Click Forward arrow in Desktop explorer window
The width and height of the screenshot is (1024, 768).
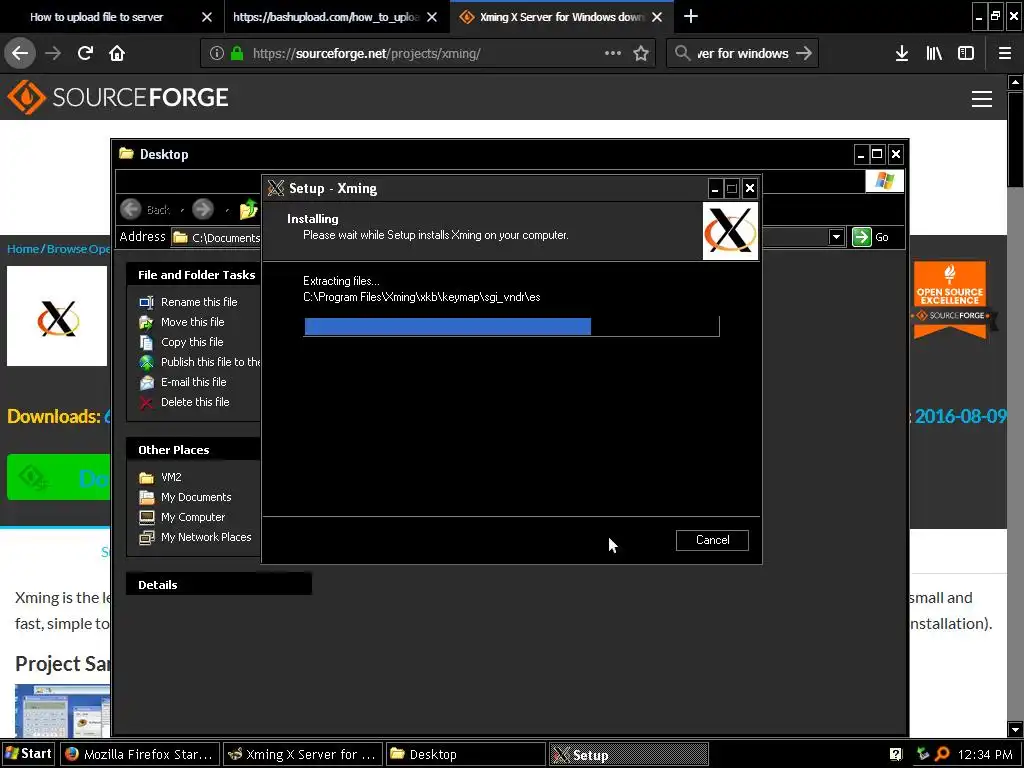pyautogui.click(x=202, y=209)
